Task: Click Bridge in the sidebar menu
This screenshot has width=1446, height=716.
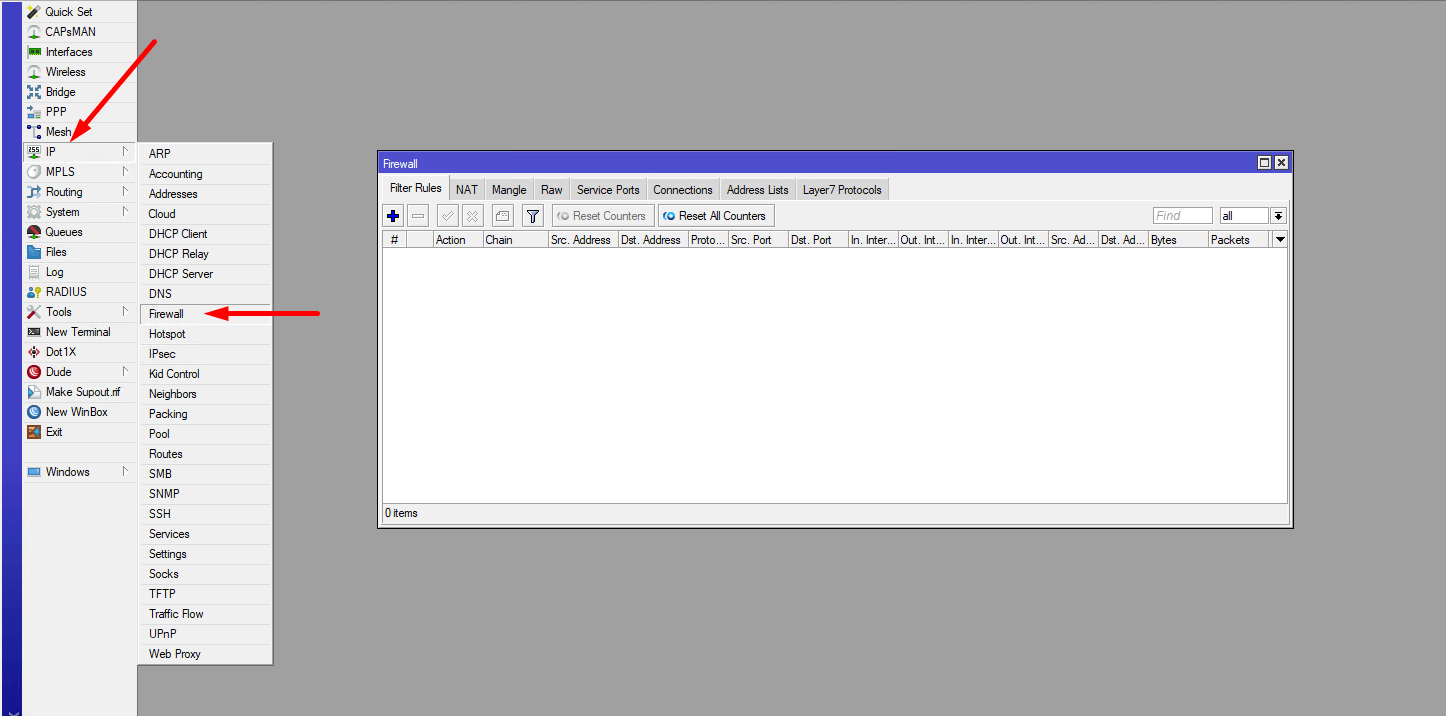Action: click(x=80, y=92)
